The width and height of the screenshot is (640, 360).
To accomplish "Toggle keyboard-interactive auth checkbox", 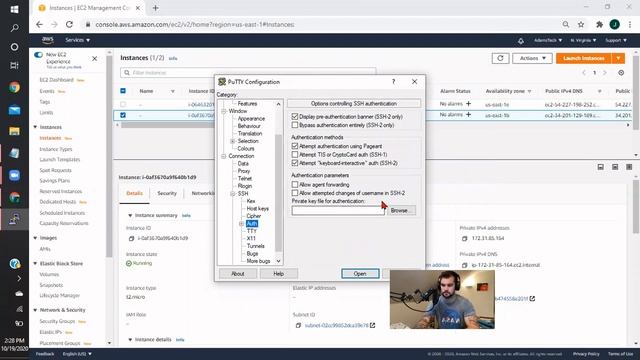I will pyautogui.click(x=295, y=163).
